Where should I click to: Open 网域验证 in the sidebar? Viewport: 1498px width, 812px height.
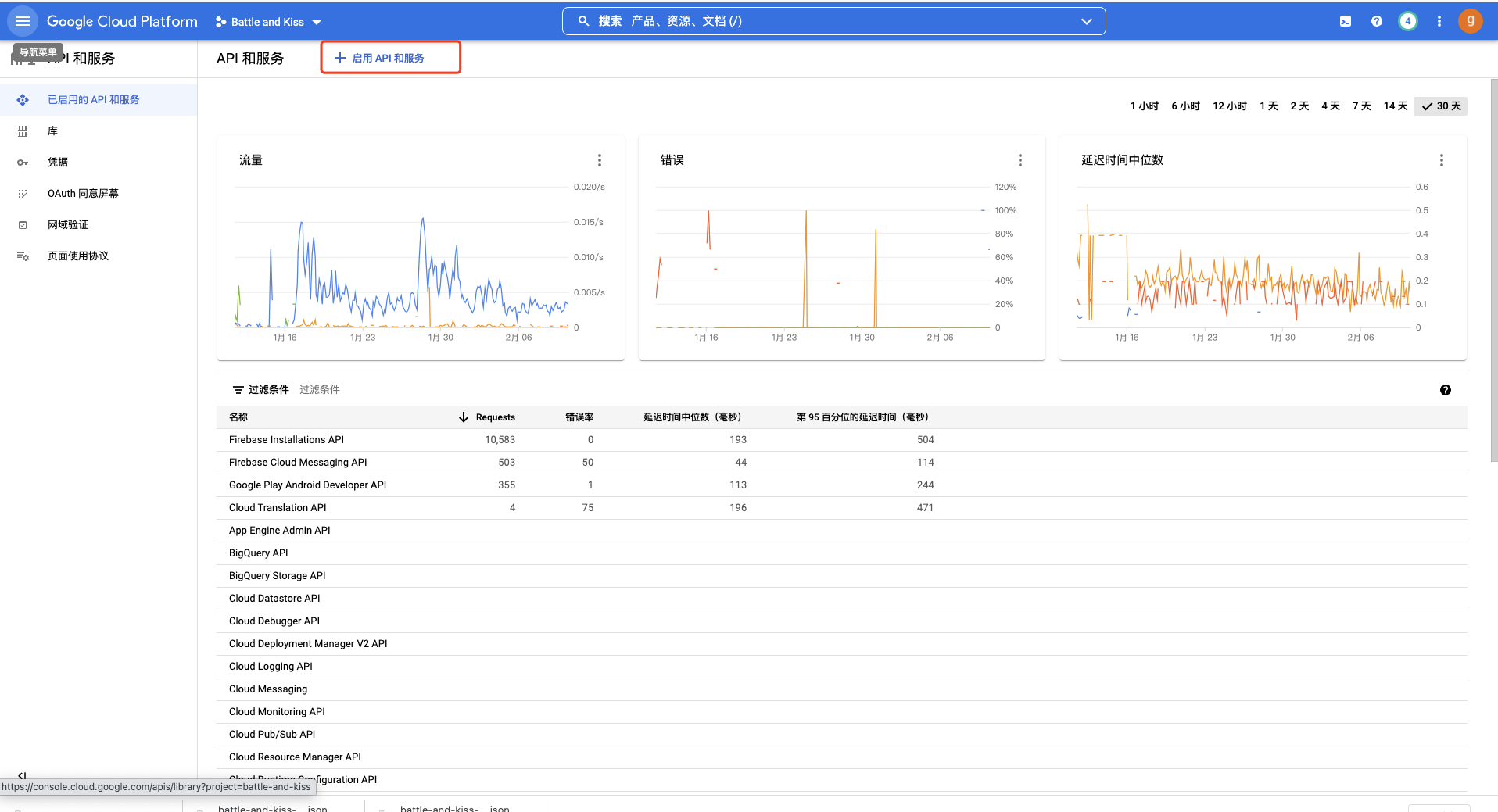tap(66, 224)
